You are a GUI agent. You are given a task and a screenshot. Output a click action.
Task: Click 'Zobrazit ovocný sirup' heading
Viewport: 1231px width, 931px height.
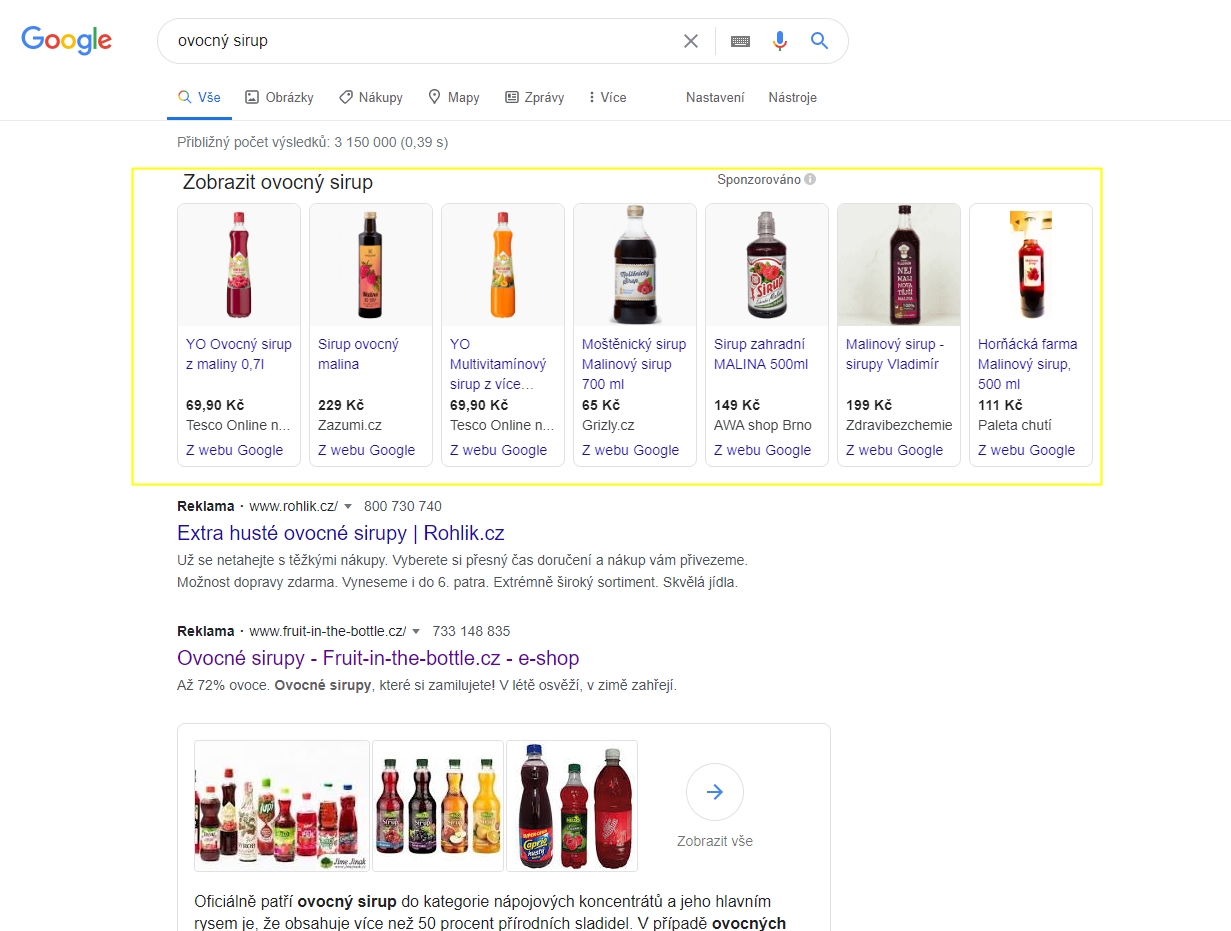coord(278,182)
